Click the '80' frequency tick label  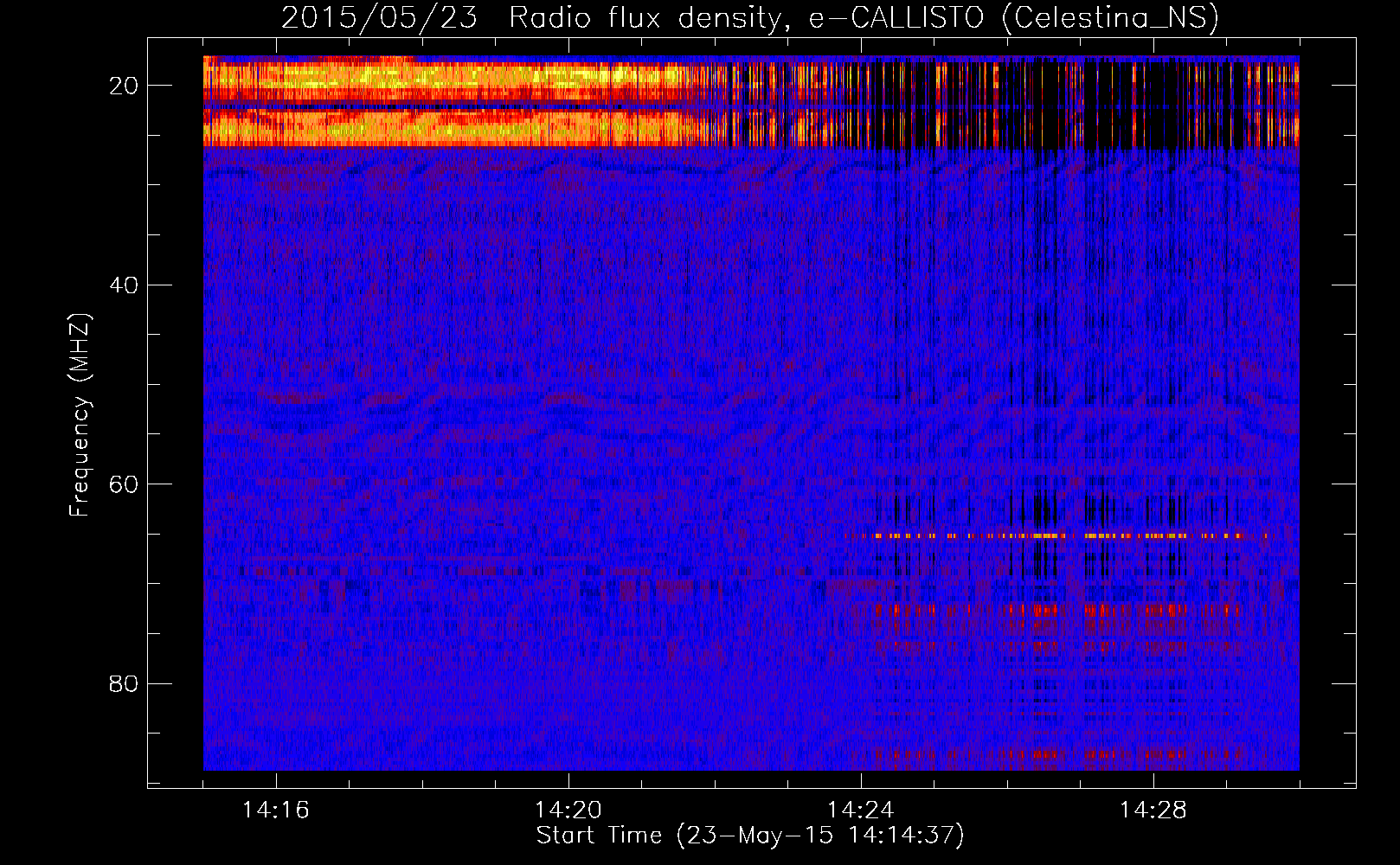pos(125,683)
